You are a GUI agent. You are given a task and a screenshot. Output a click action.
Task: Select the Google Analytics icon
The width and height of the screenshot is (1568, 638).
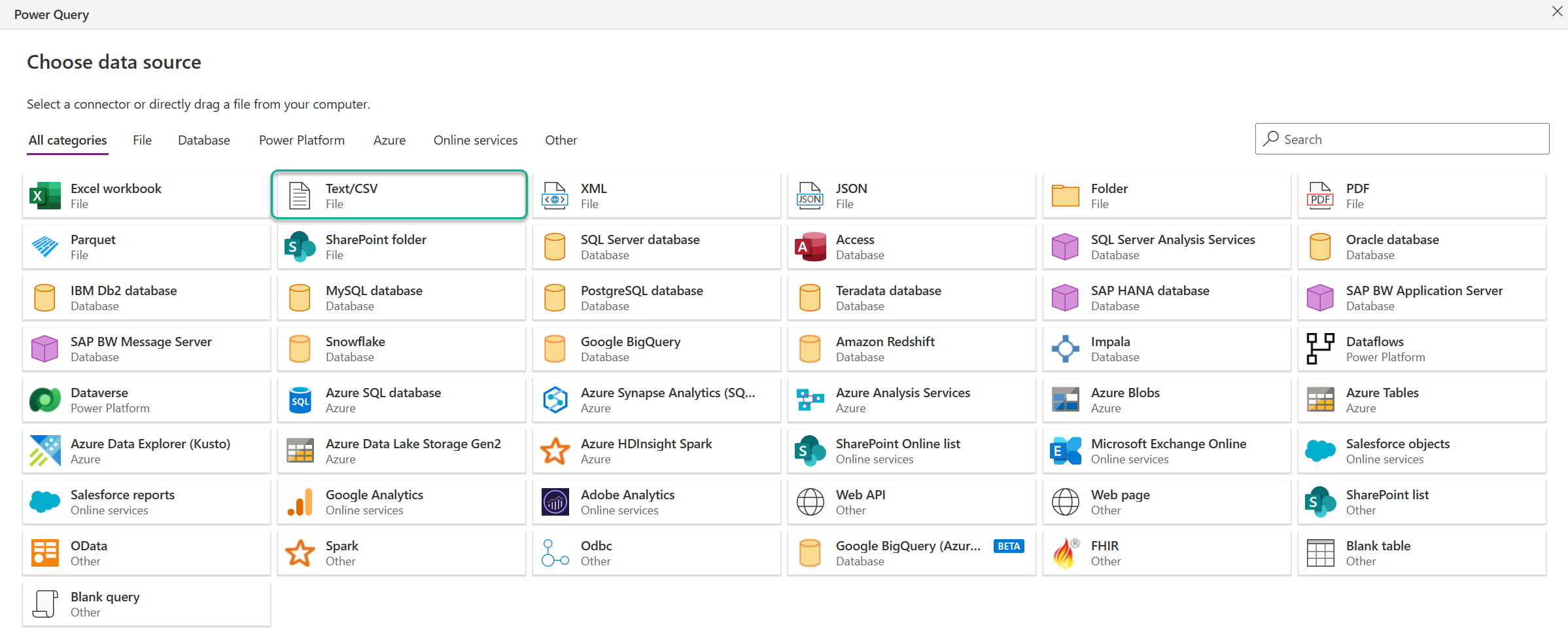point(300,502)
